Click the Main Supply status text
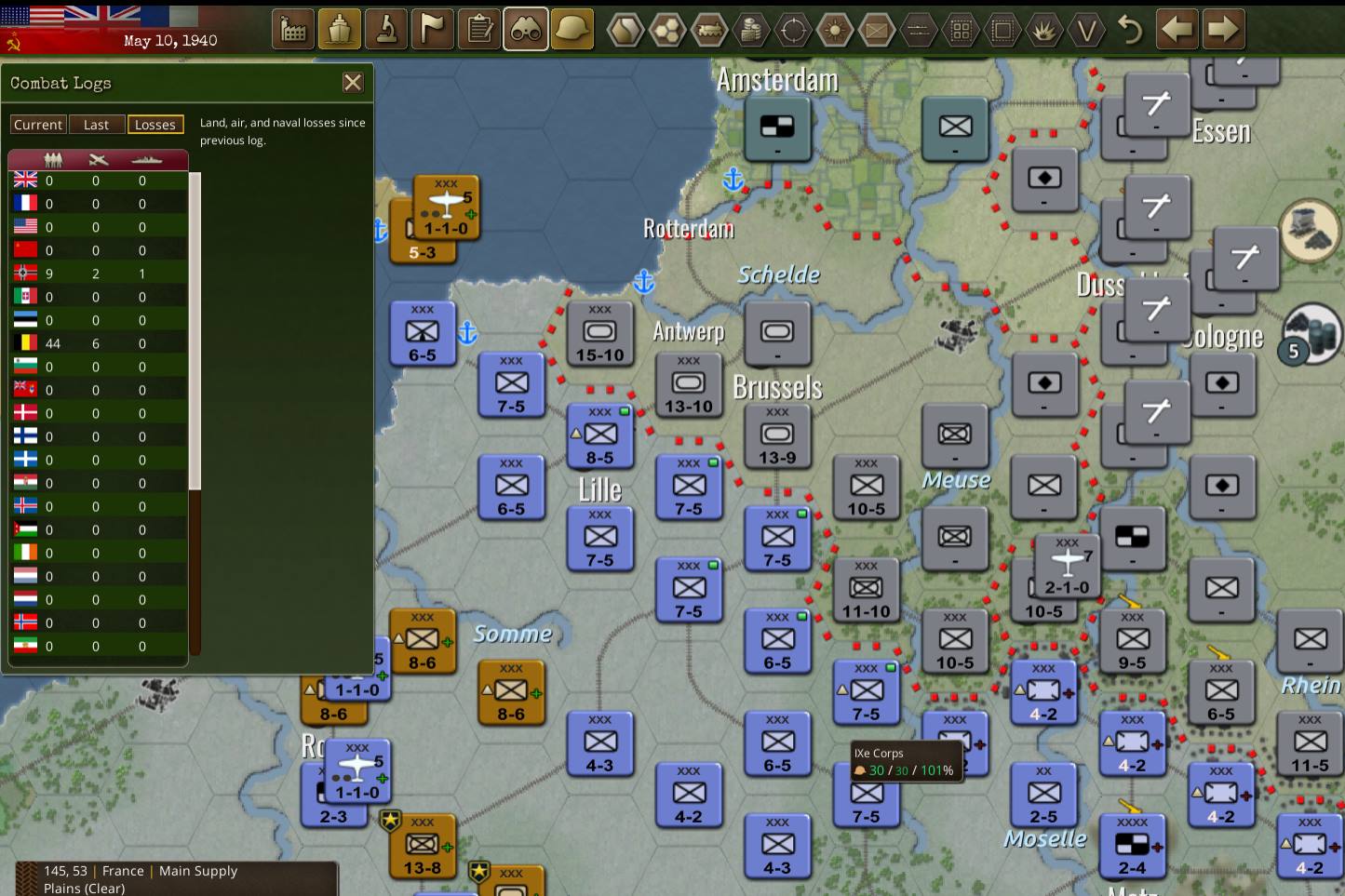Viewport: 1345px width, 896px height. (x=198, y=871)
